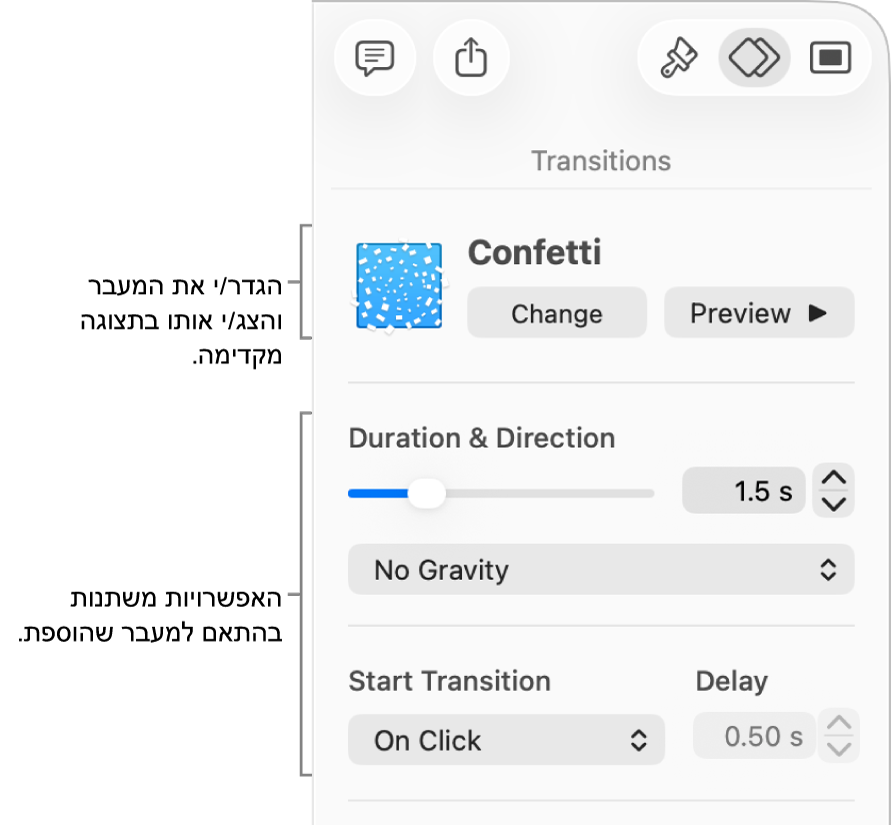Click the chevron on the No Gravity selector
894x825 pixels.
[827, 570]
